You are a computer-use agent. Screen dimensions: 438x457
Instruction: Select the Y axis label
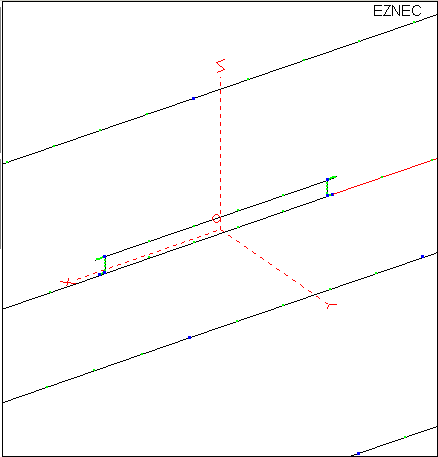(332, 305)
